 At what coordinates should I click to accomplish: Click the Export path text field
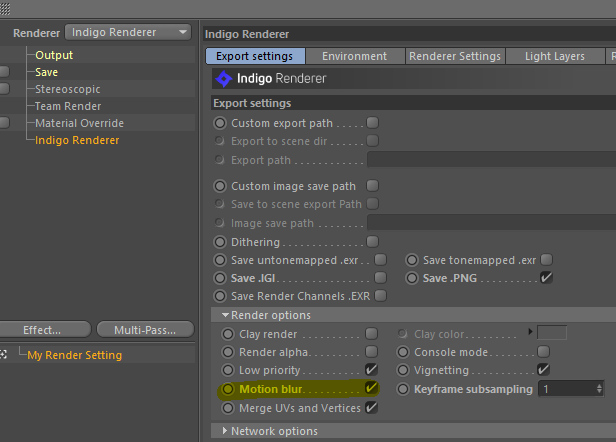491,160
